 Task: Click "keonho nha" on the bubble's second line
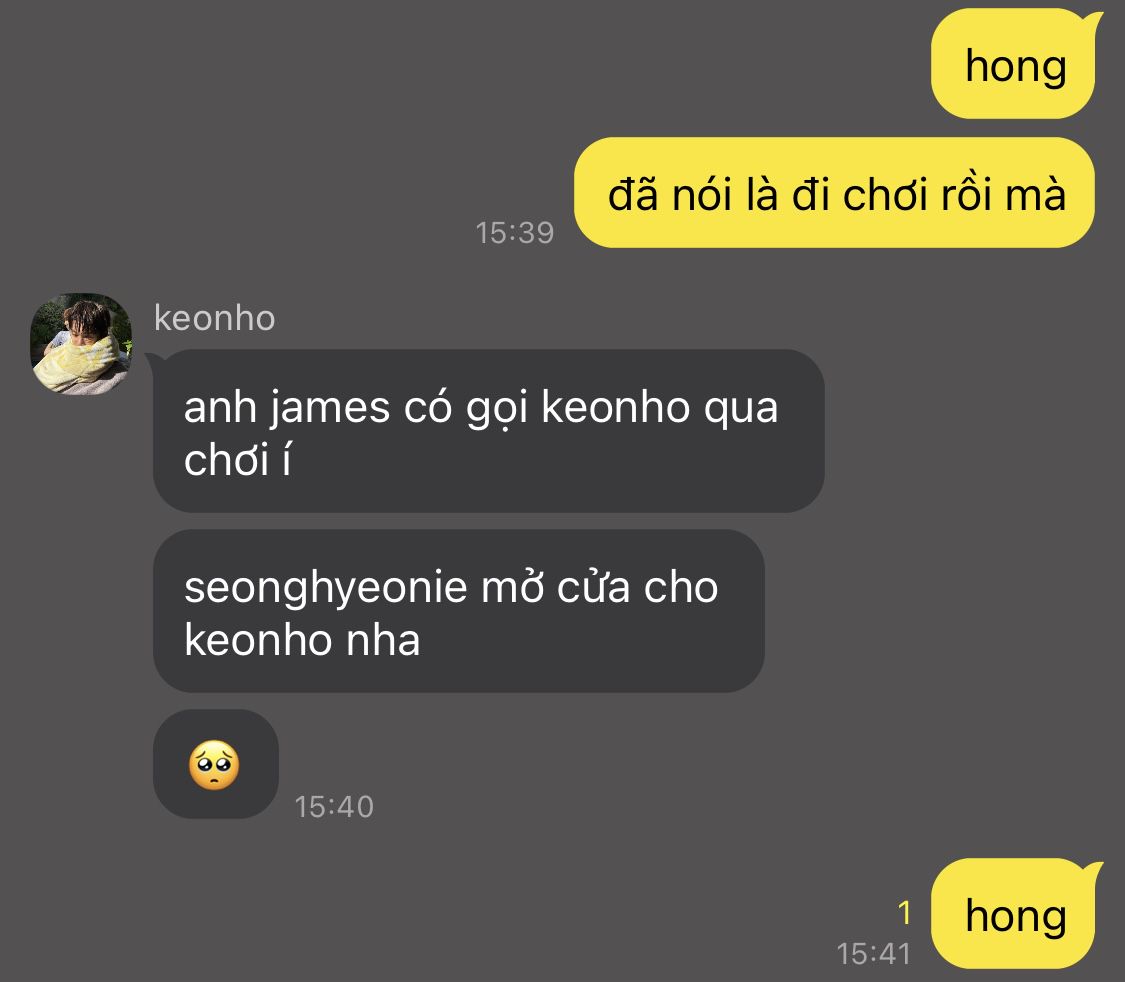pos(302,640)
